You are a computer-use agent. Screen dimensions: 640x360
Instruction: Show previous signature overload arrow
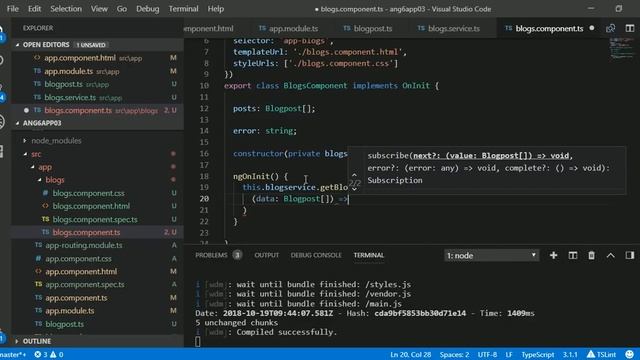[x=354, y=175]
